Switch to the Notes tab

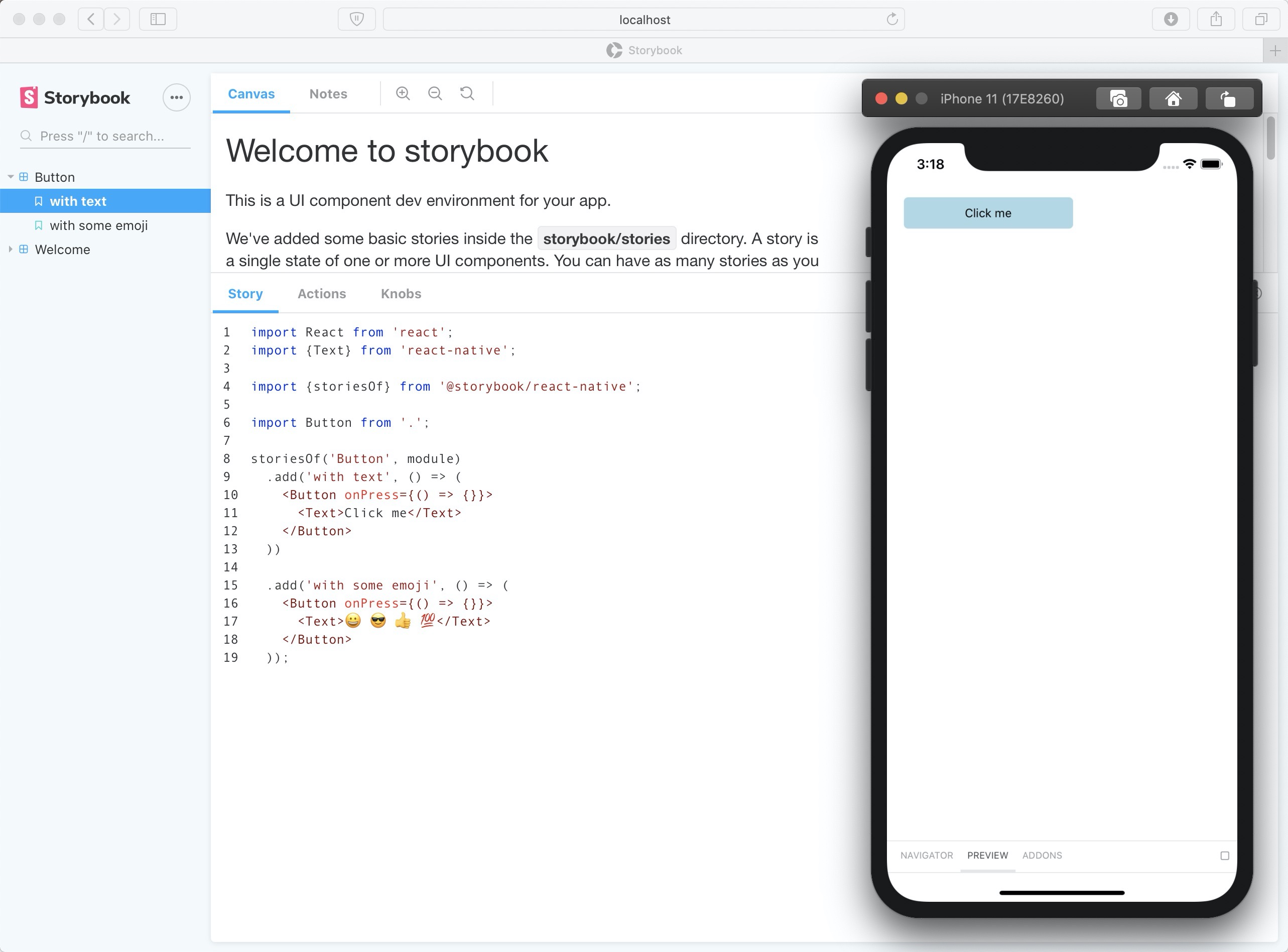328,93
